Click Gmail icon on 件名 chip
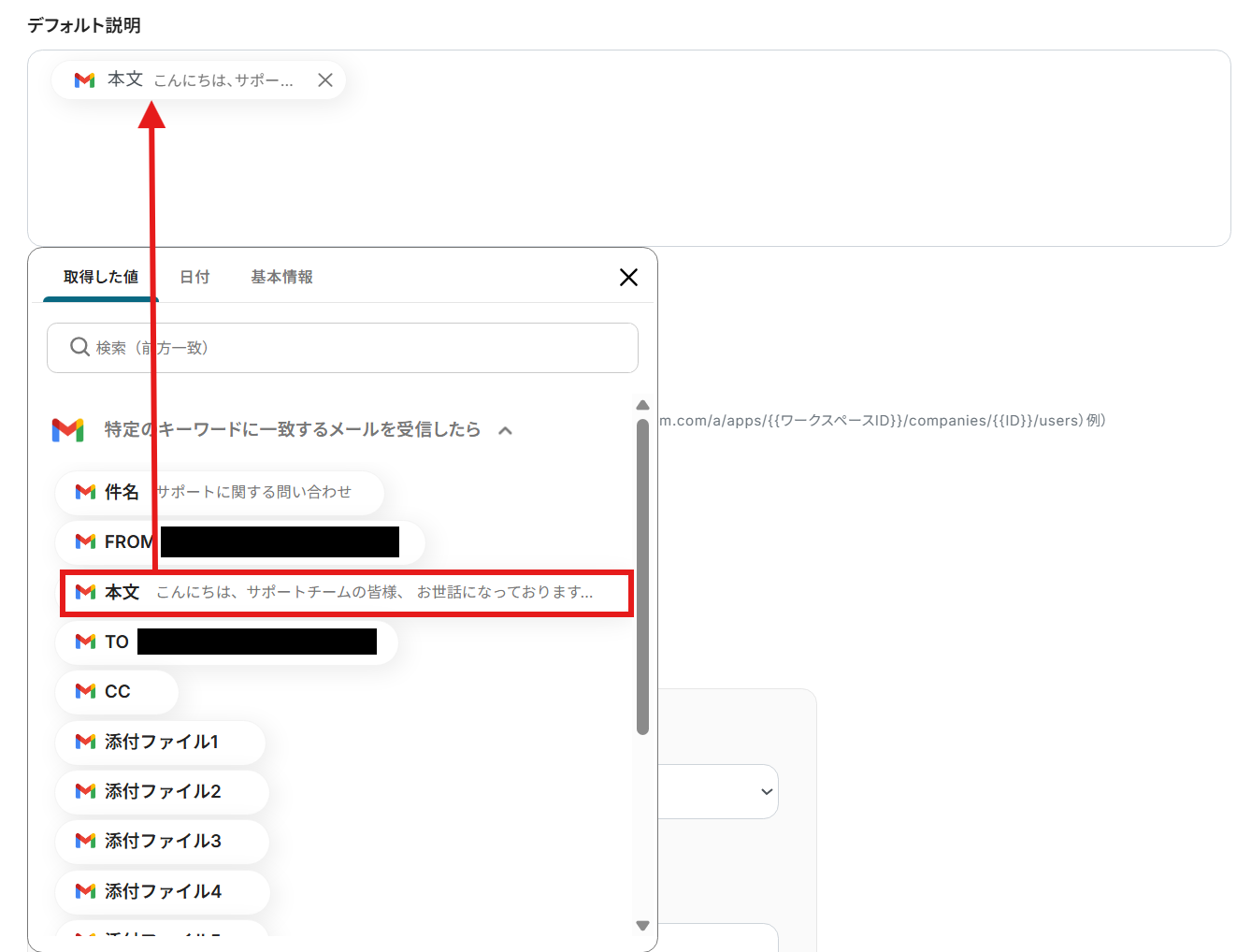The width and height of the screenshot is (1237, 952). tap(85, 492)
